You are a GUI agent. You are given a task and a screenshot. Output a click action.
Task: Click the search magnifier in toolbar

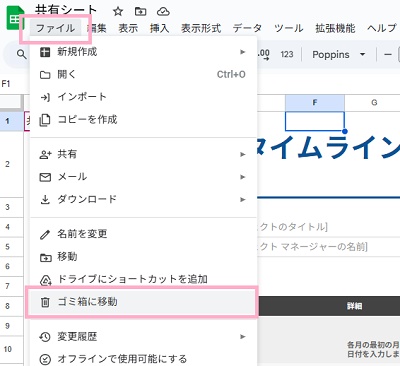point(21,54)
